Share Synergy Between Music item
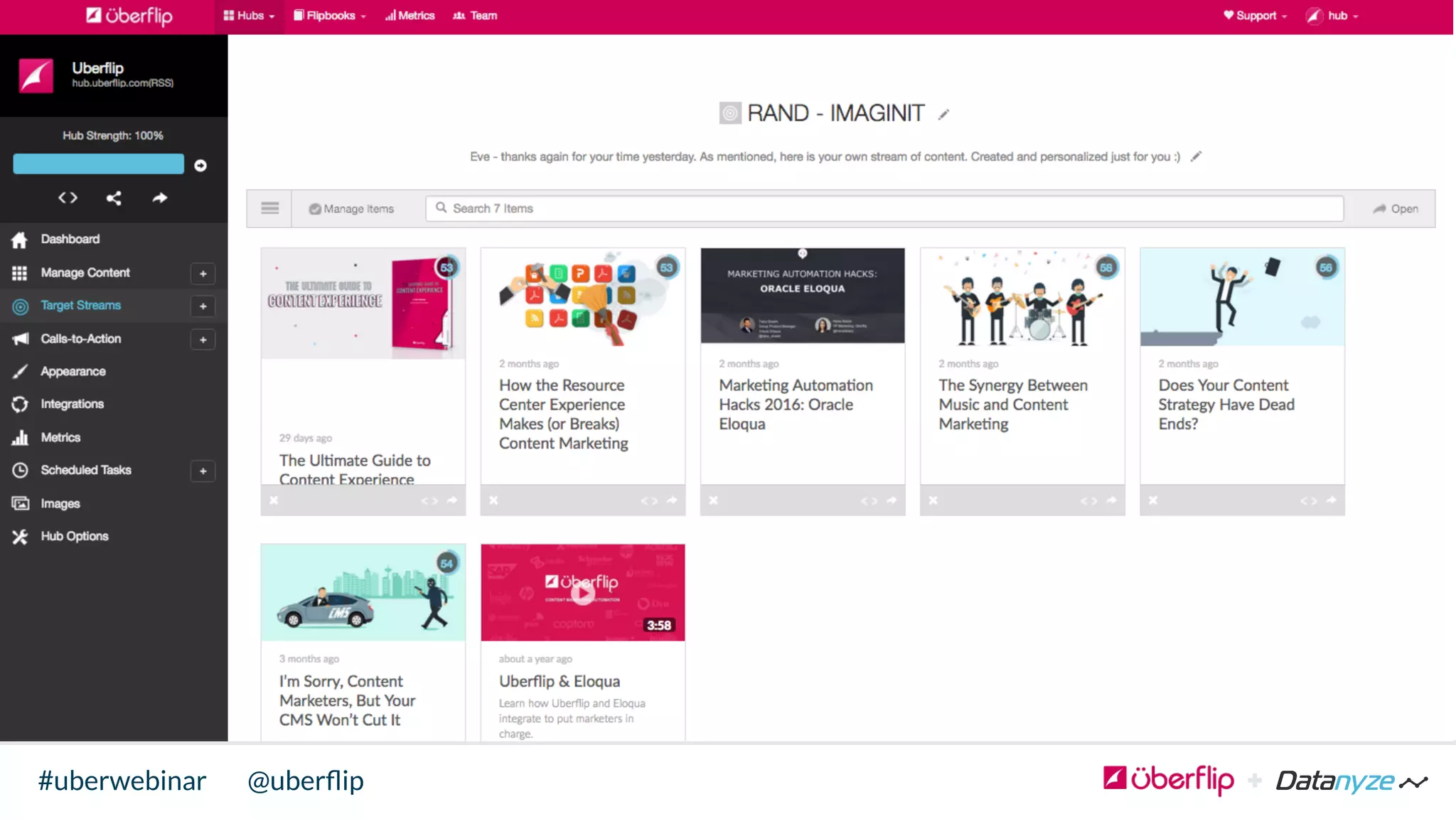Viewport: 1456px width, 819px height. (1111, 500)
